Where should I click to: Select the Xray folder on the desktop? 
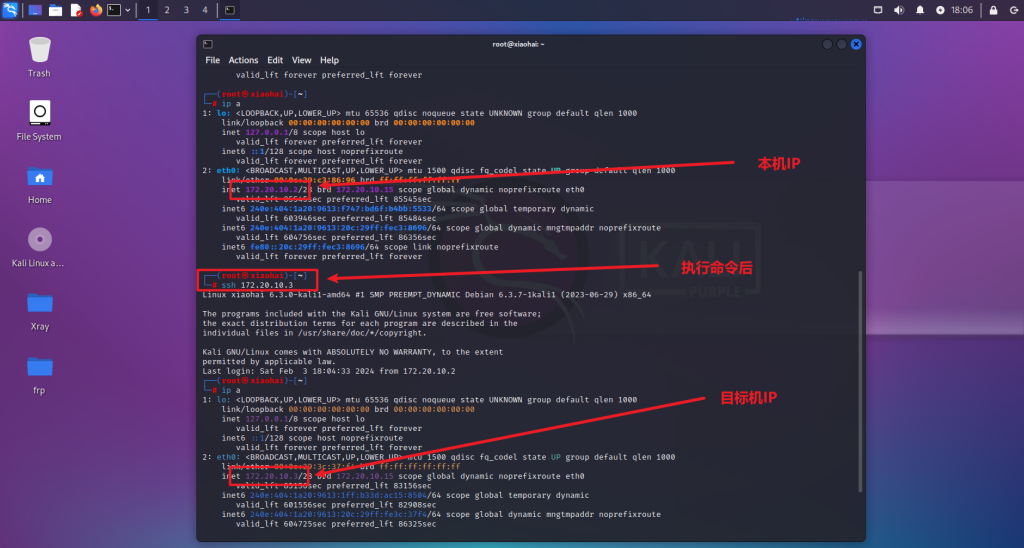pyautogui.click(x=39, y=312)
